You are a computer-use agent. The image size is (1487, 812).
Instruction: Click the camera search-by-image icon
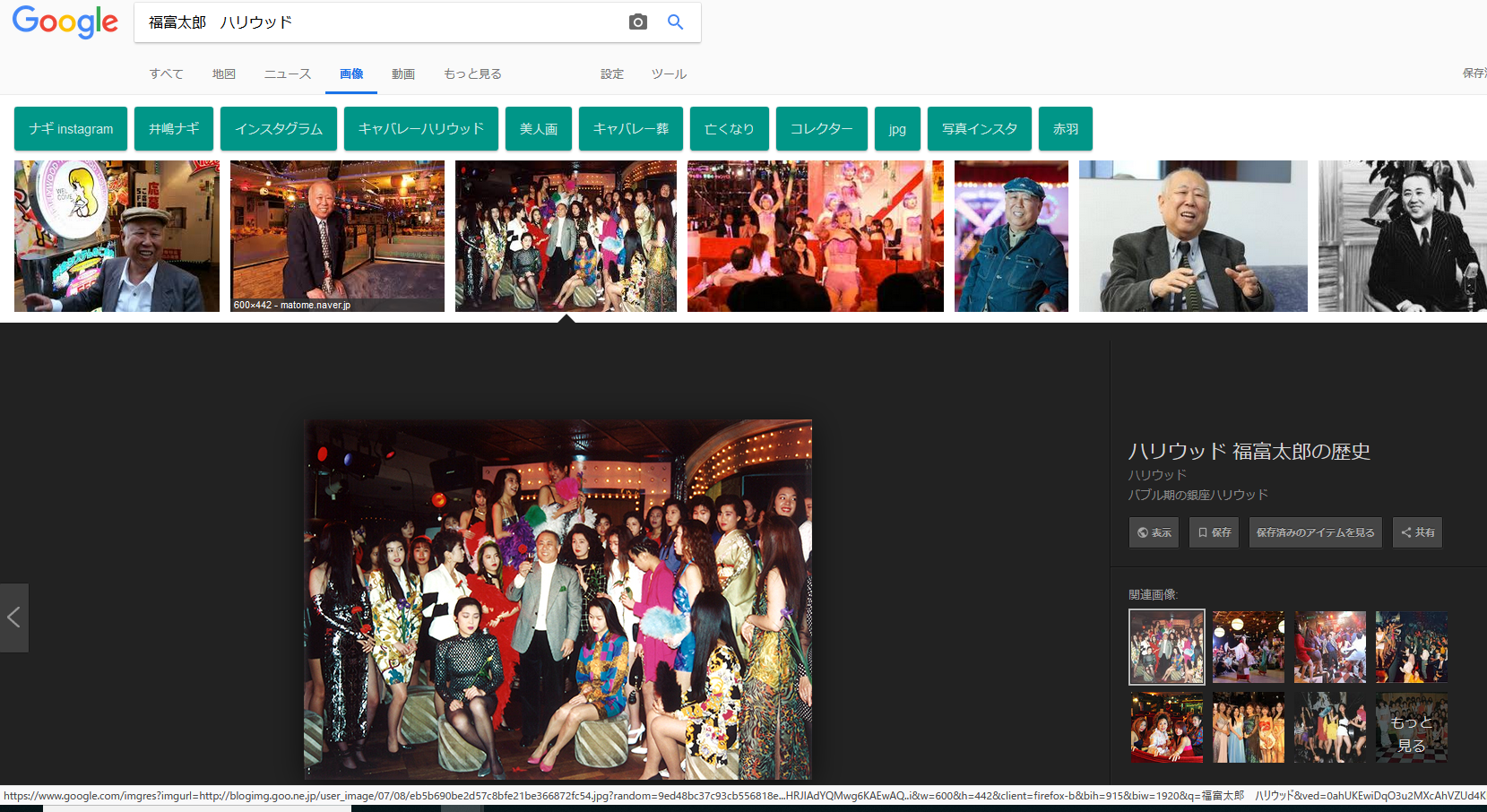(x=637, y=22)
